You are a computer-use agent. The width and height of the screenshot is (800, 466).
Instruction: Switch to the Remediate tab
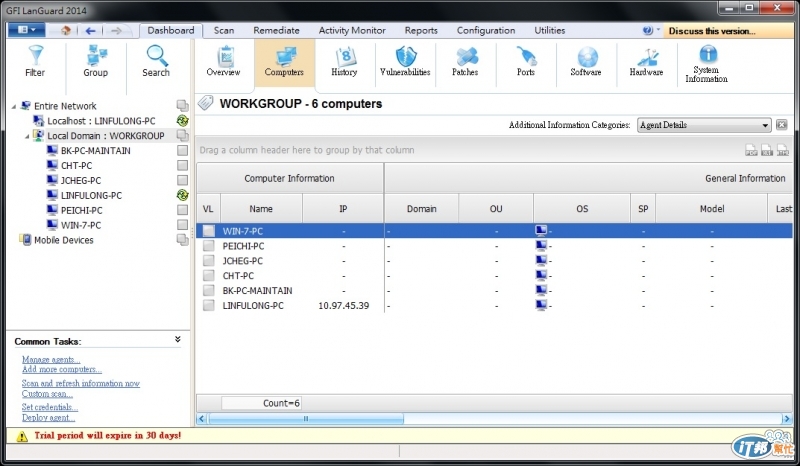277,31
